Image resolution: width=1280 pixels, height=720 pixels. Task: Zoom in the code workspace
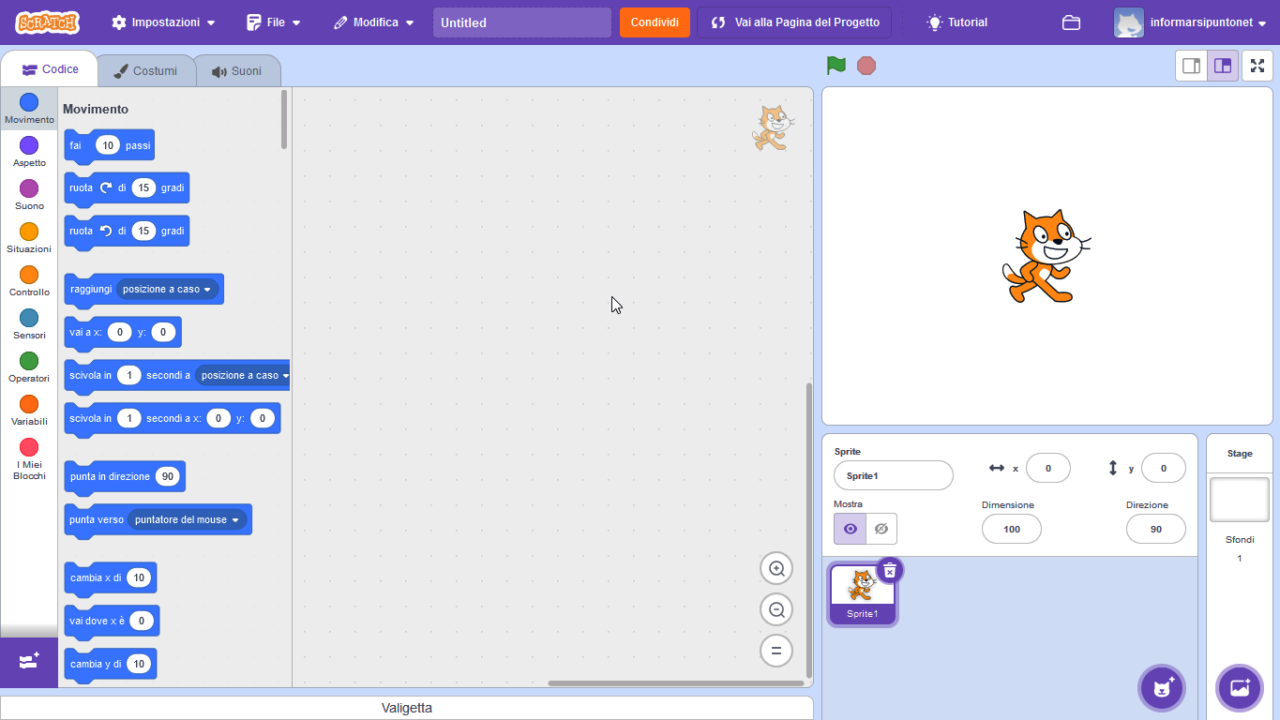(776, 569)
